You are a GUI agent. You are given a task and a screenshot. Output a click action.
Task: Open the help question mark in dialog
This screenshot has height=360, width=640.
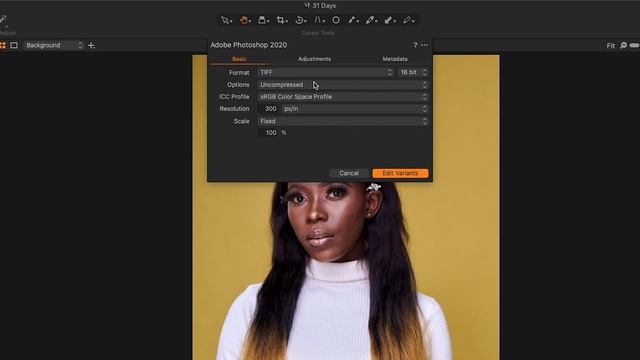[x=415, y=45]
